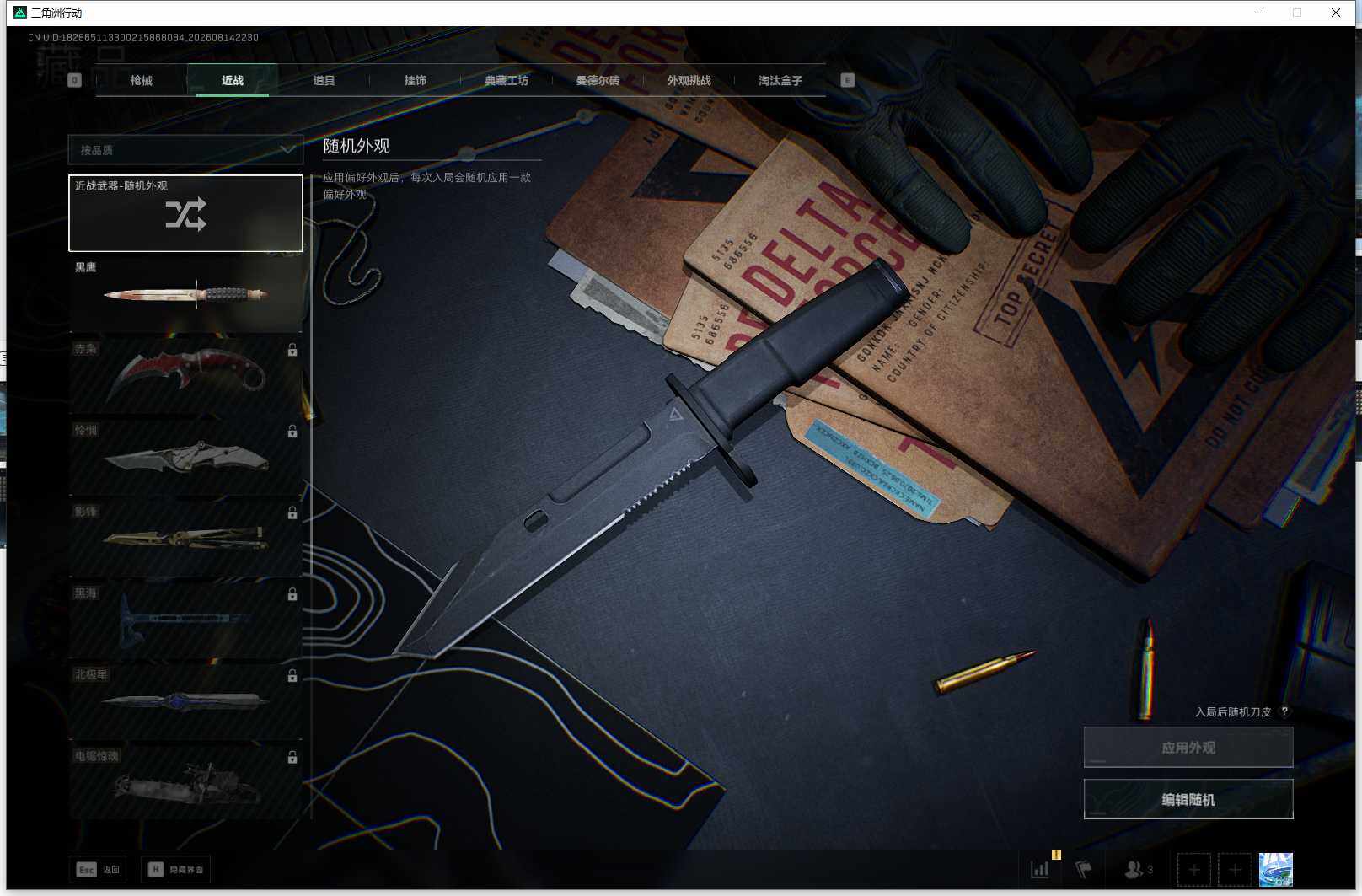Viewport: 1362px width, 896px height.
Task: Select the 近战武器-随机外观 shuffle card
Action: [x=185, y=213]
